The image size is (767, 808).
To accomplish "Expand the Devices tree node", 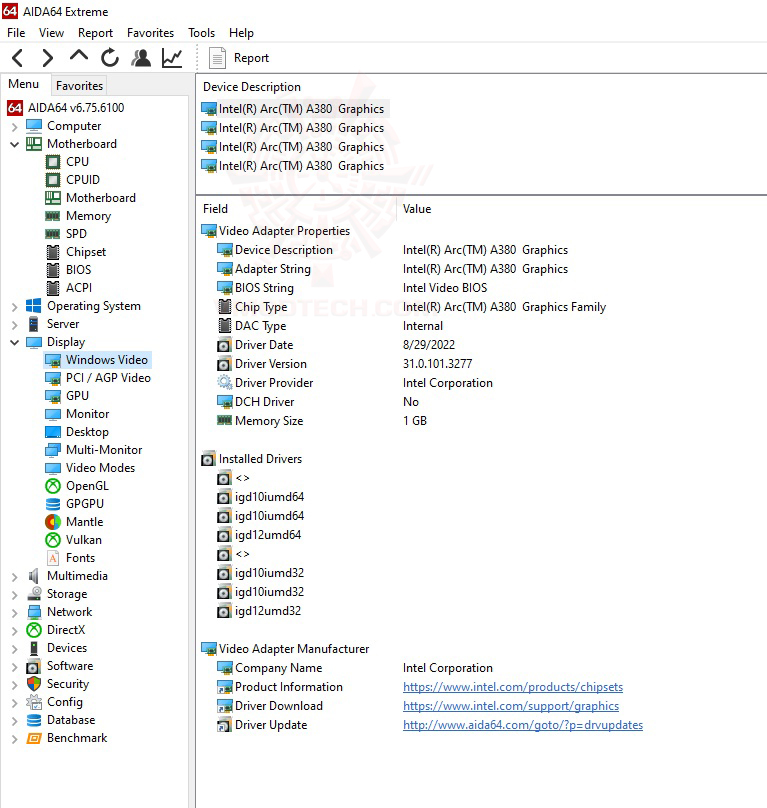I will [x=14, y=649].
